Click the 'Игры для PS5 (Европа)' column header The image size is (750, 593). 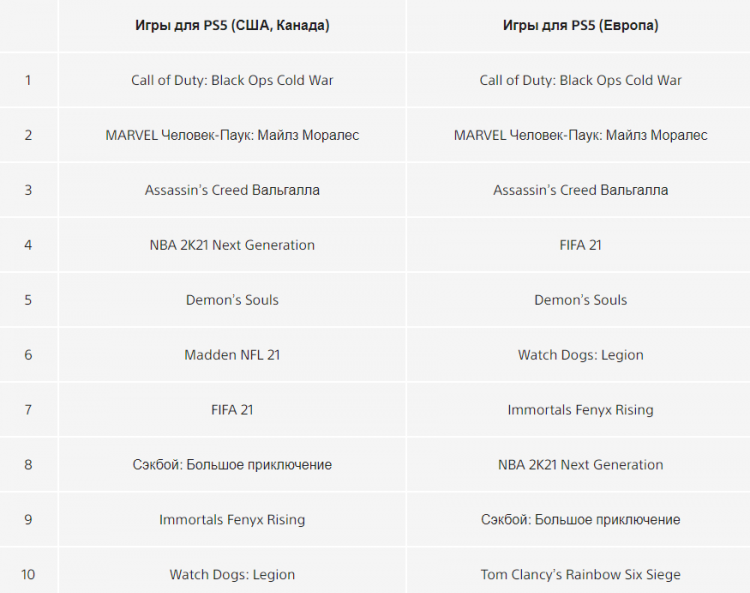click(x=580, y=25)
